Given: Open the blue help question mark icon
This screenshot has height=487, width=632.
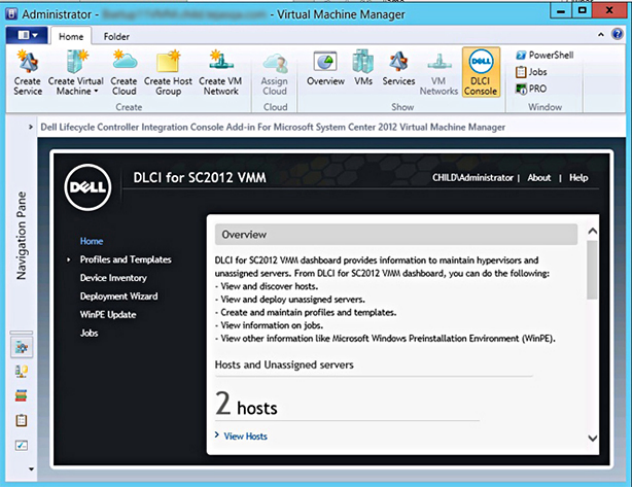Looking at the screenshot, I should point(617,34).
